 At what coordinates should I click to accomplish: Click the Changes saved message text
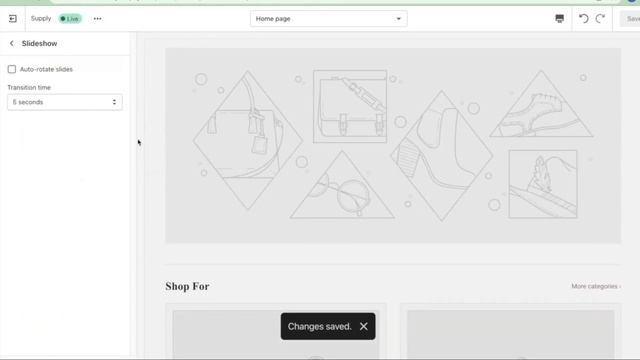[320, 326]
